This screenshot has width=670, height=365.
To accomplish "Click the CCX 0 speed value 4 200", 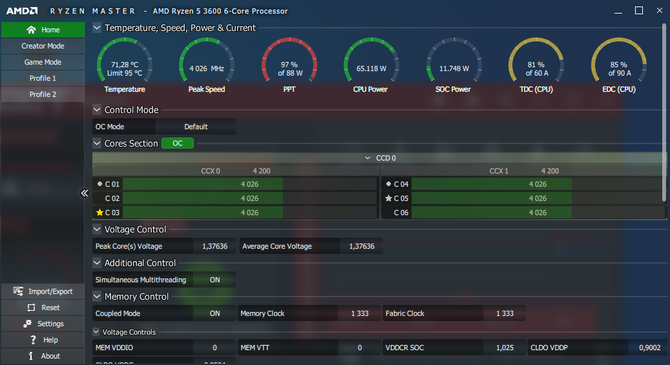I will 262,171.
